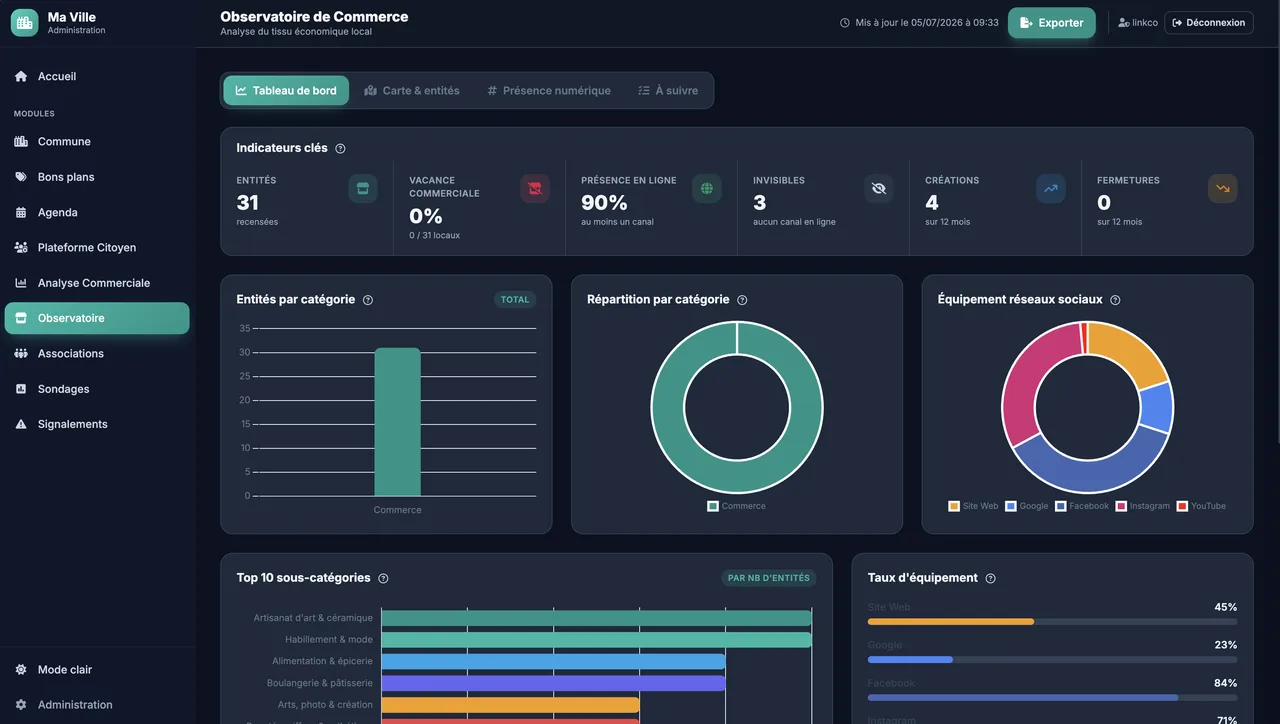Click the 31 entités recensées value
This screenshot has width=1280, height=724.
point(248,203)
